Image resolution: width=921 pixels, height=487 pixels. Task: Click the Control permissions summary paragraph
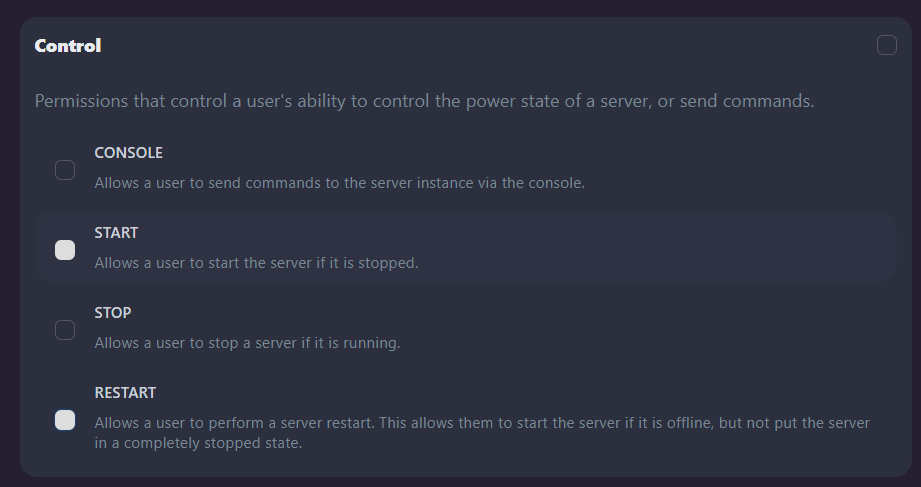[x=424, y=101]
